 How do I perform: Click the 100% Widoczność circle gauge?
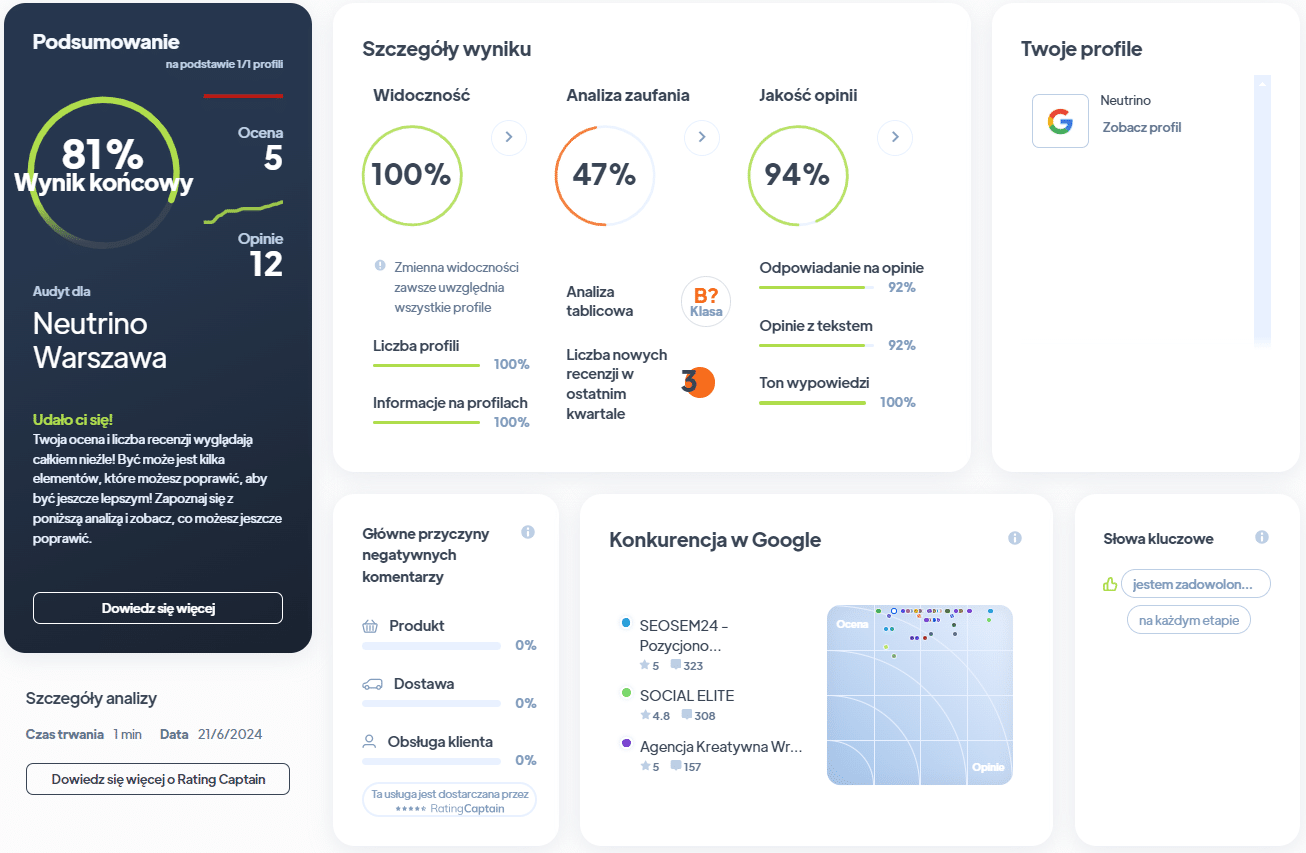coord(412,175)
